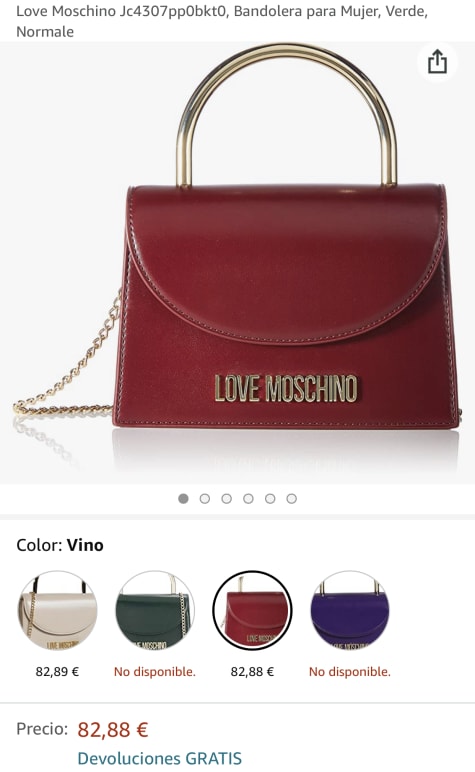Go to the sixth image carousel dot

[x=291, y=499]
